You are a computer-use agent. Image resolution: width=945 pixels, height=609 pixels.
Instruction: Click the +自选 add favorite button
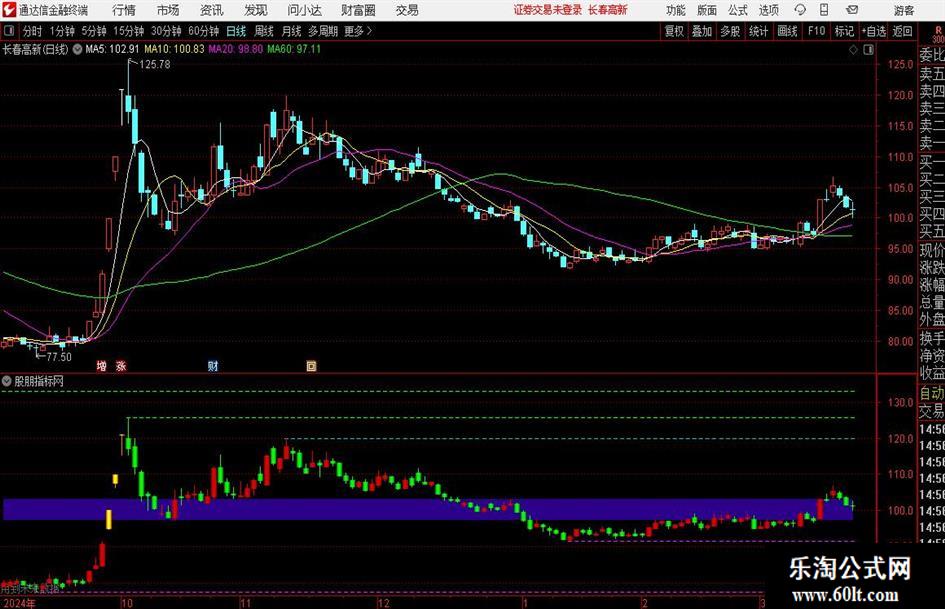(874, 31)
